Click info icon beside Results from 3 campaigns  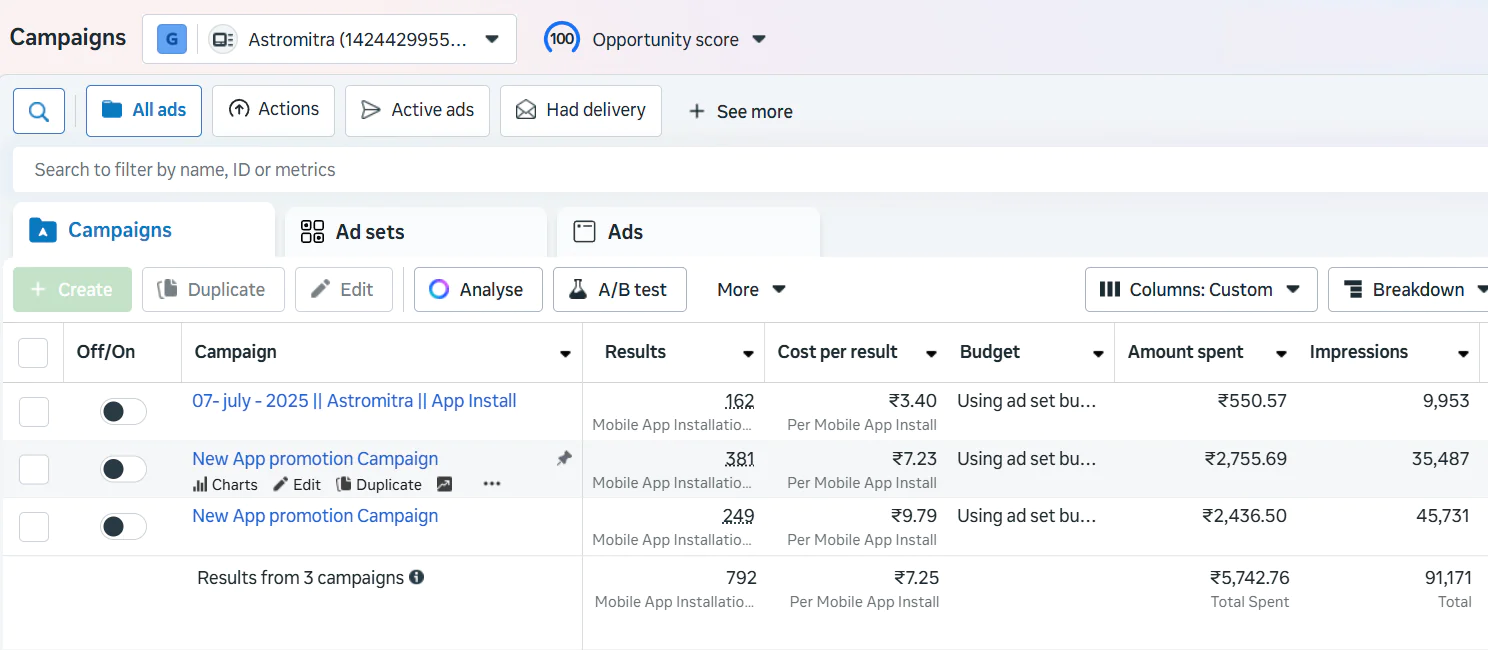417,577
